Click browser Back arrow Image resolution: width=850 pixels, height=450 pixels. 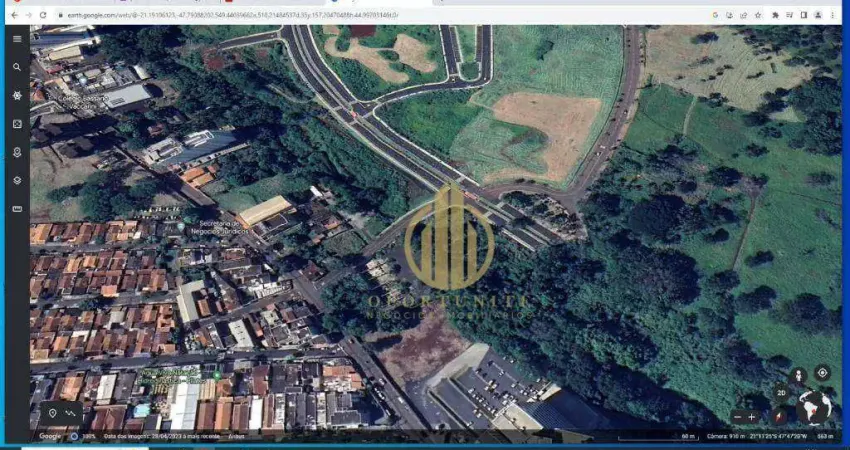15,15
